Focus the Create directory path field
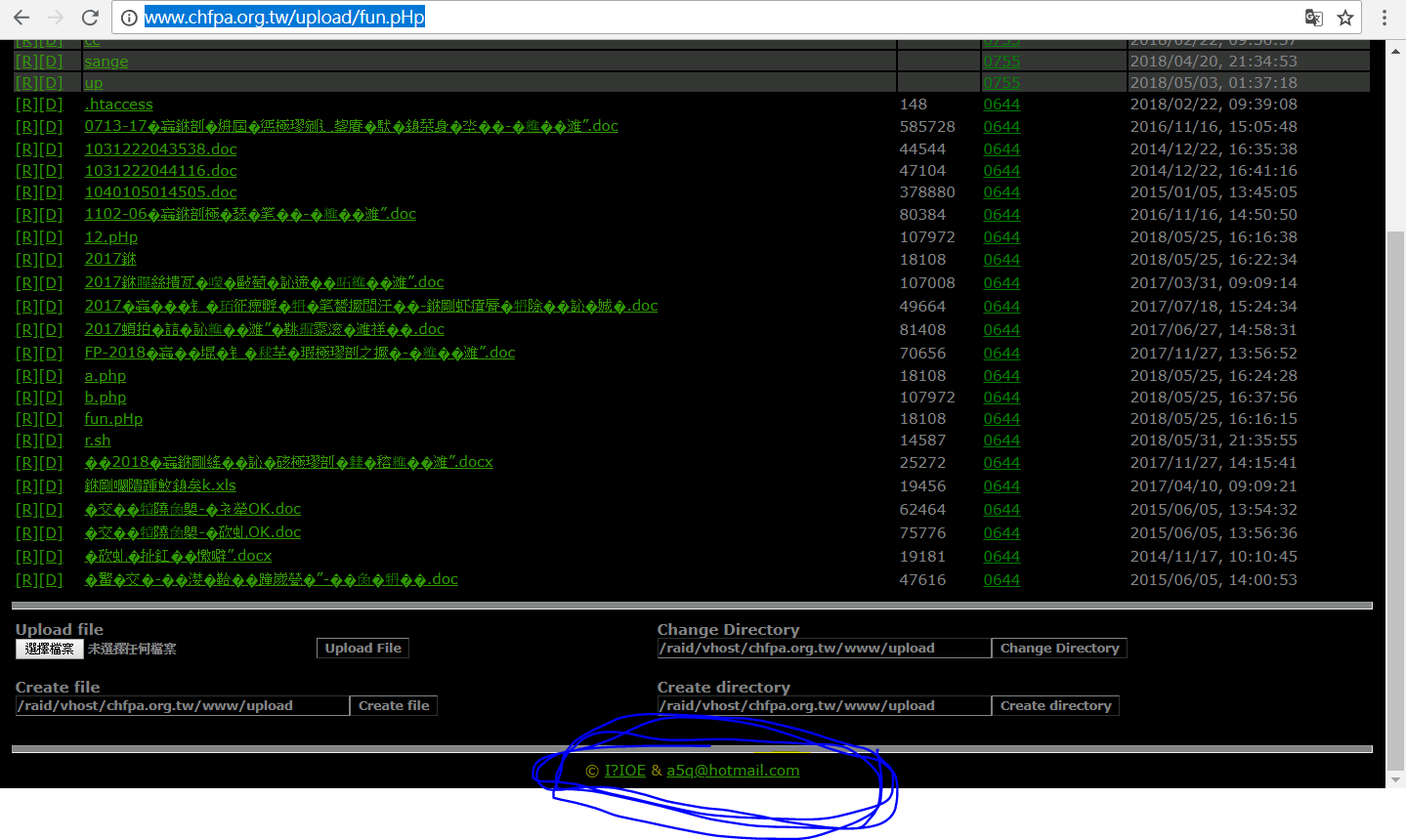The height and width of the screenshot is (840, 1406). click(x=825, y=706)
